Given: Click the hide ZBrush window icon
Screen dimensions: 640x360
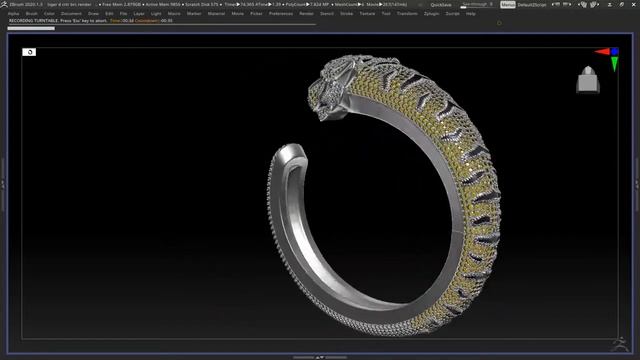Looking at the screenshot, I should (610, 4).
